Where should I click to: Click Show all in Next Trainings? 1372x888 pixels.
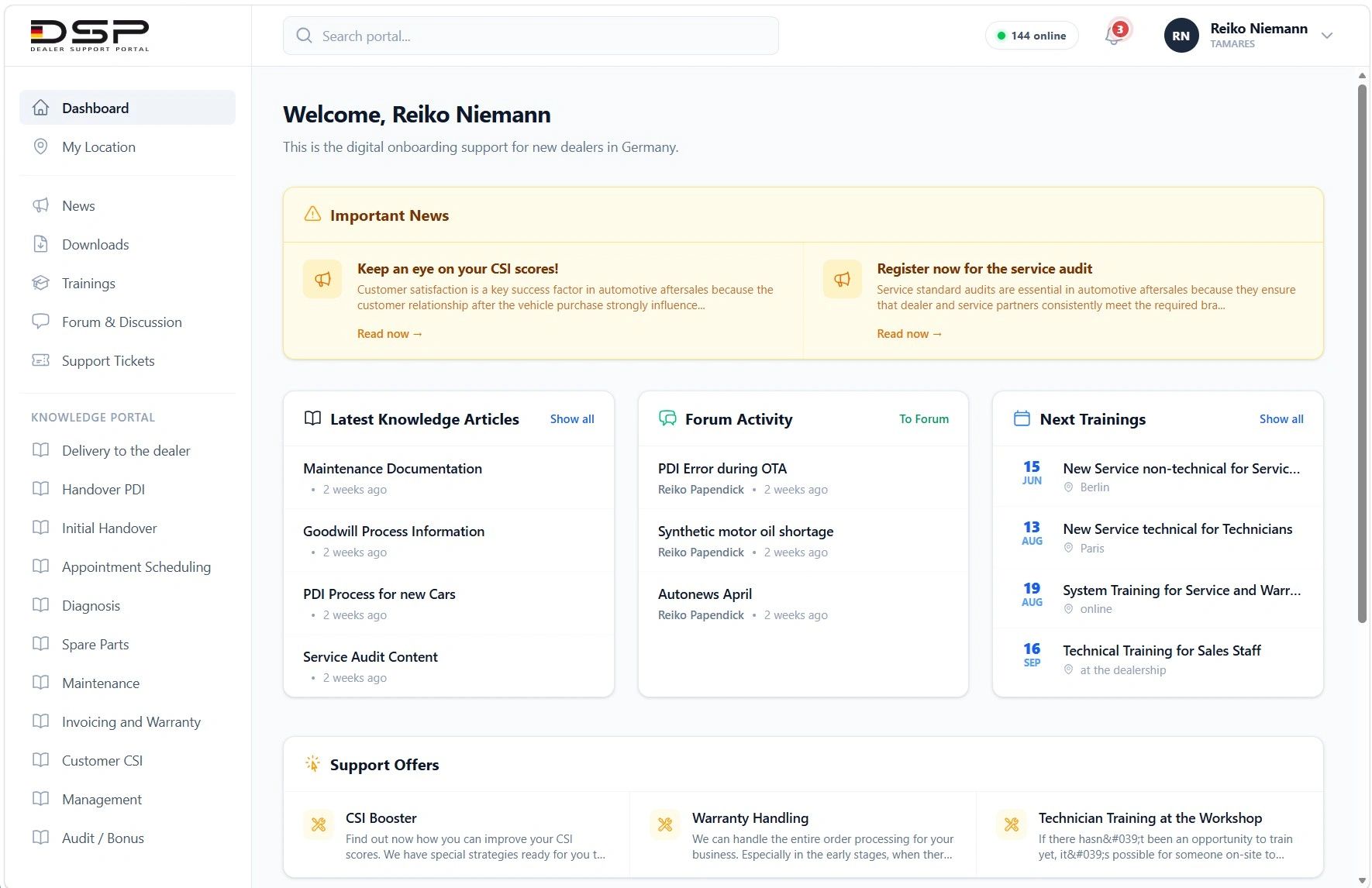click(1281, 418)
